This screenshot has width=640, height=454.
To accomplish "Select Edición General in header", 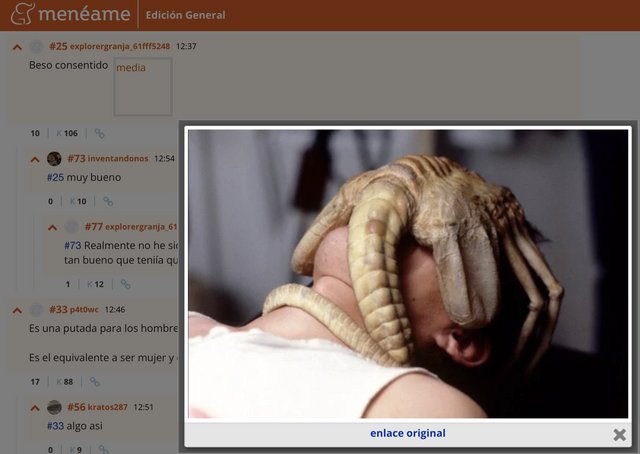I will pos(185,15).
